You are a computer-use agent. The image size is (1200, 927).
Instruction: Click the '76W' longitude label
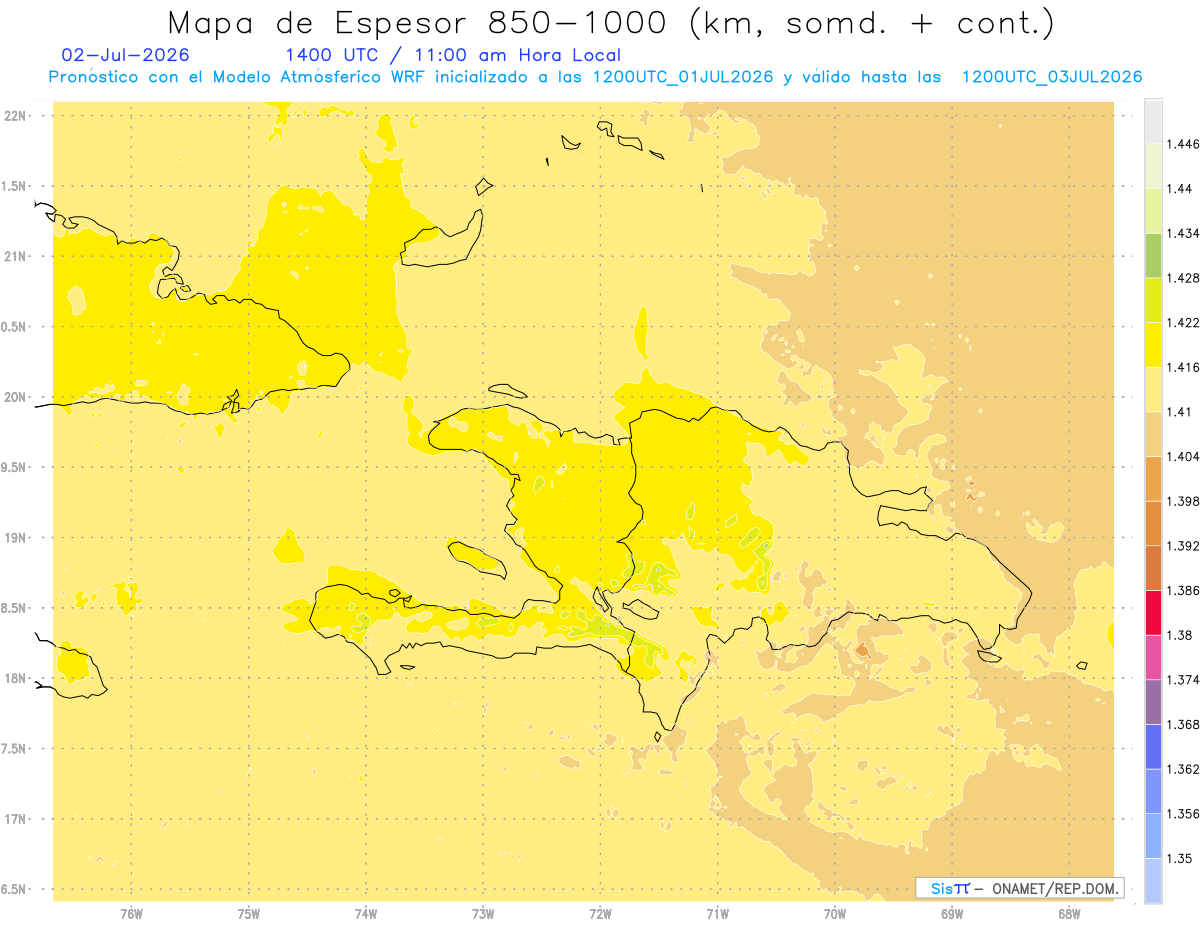pos(131,913)
